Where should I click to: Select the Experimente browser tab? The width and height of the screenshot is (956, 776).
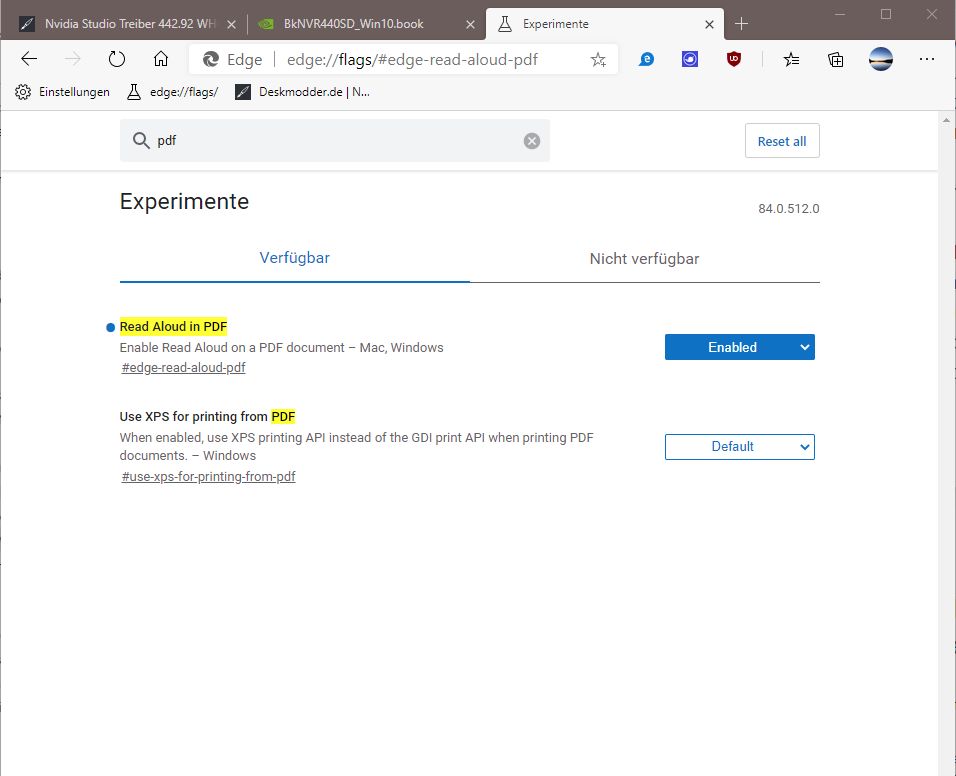pyautogui.click(x=605, y=24)
